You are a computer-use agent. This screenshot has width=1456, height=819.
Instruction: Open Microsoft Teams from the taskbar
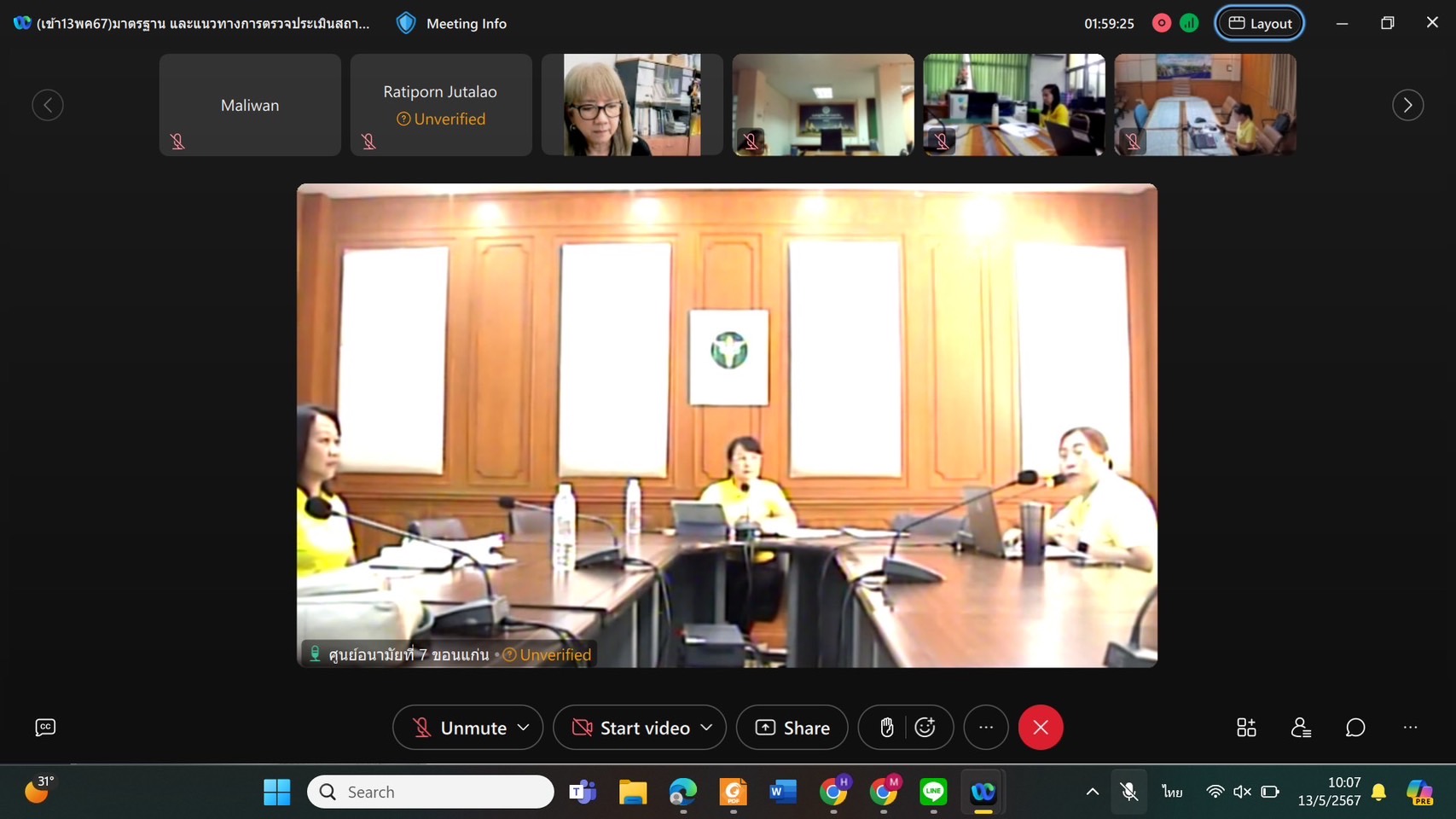tap(583, 792)
